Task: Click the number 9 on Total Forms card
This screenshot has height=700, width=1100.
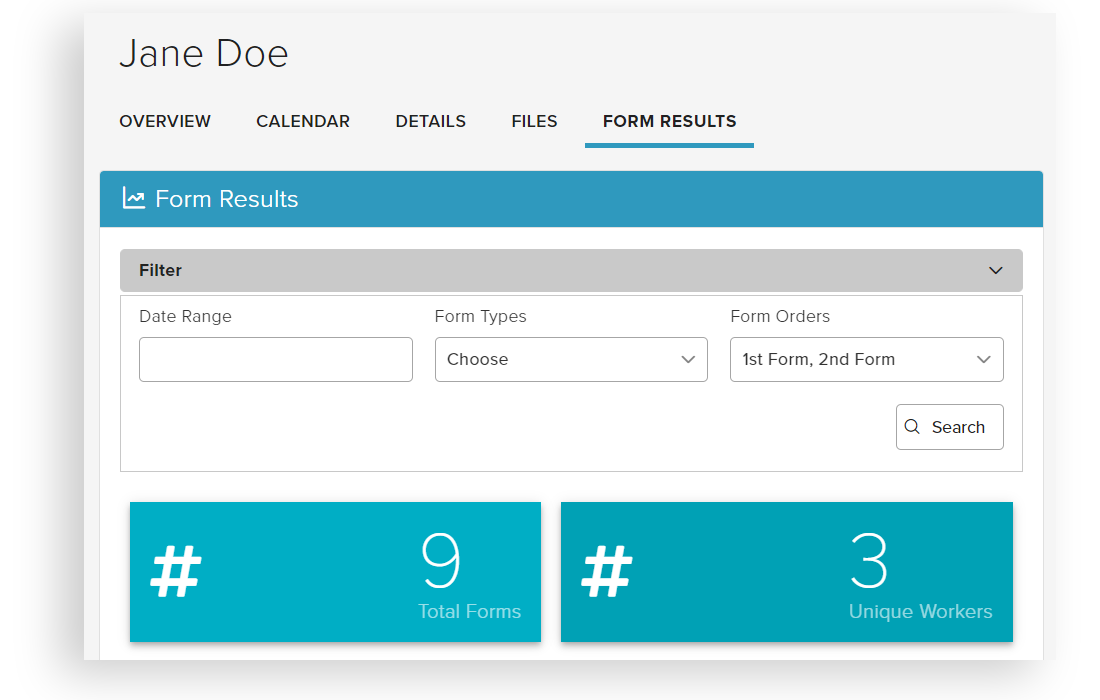Action: (441, 562)
